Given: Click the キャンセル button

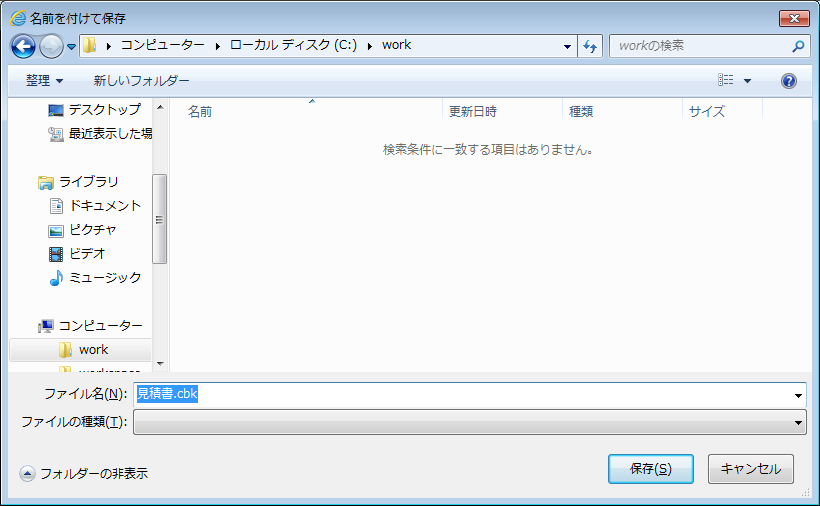Looking at the screenshot, I should (x=750, y=469).
